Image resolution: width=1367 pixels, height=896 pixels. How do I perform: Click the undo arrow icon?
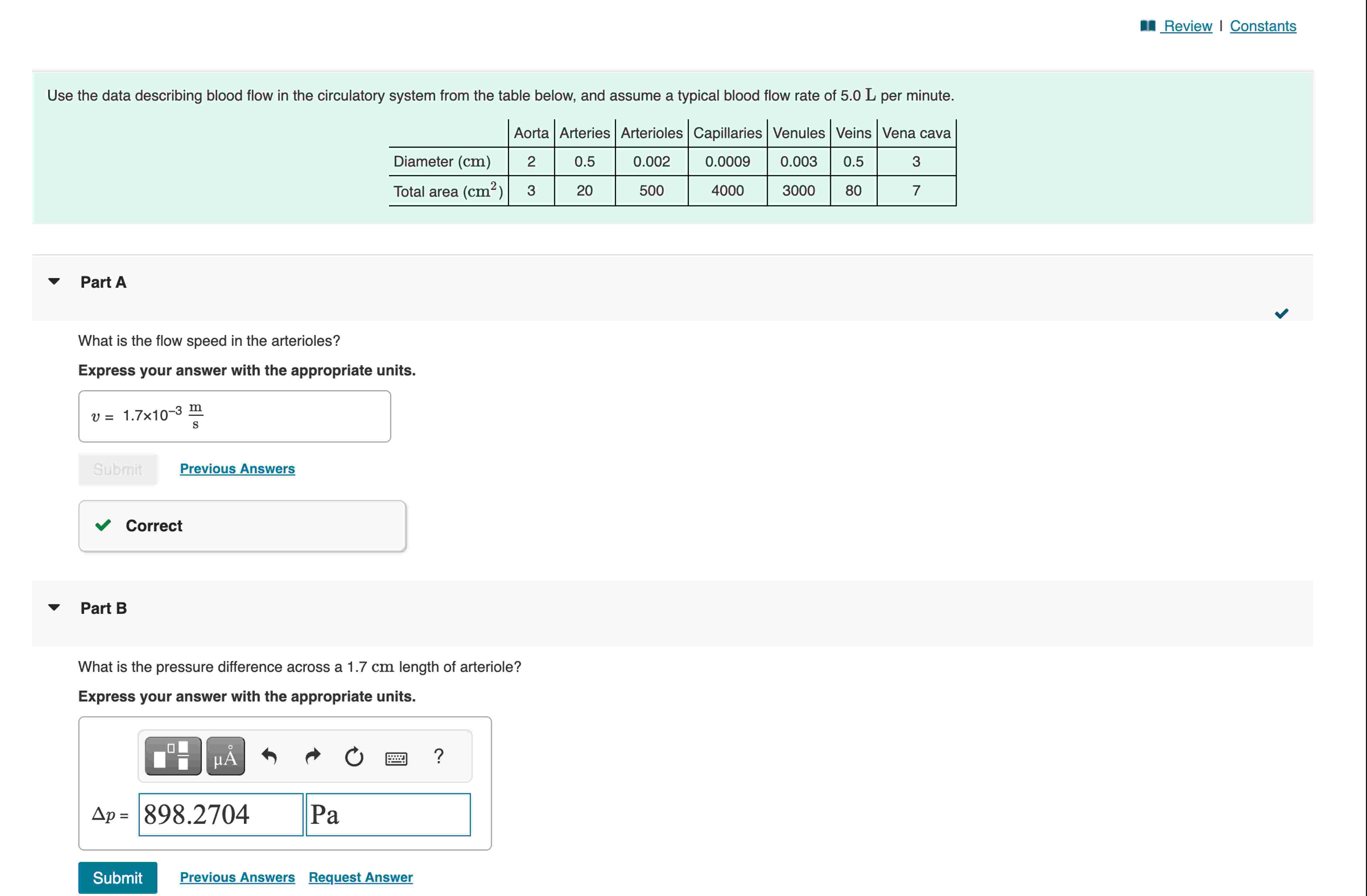point(269,756)
